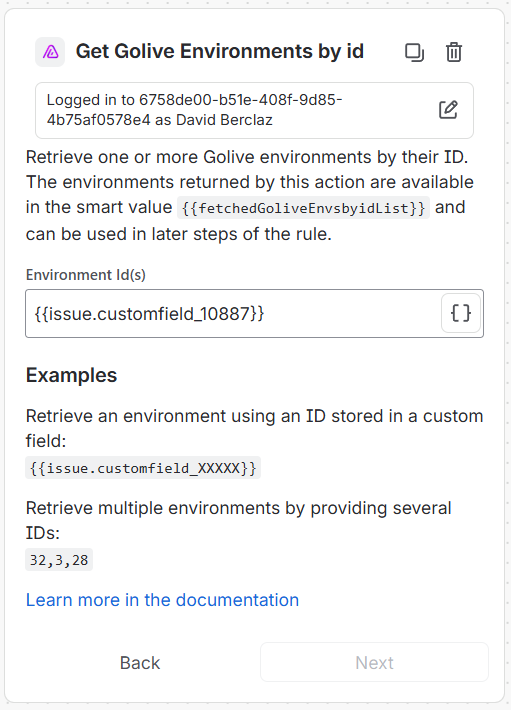
Task: Edit the logged-in connection via pencil icon
Action: click(448, 110)
